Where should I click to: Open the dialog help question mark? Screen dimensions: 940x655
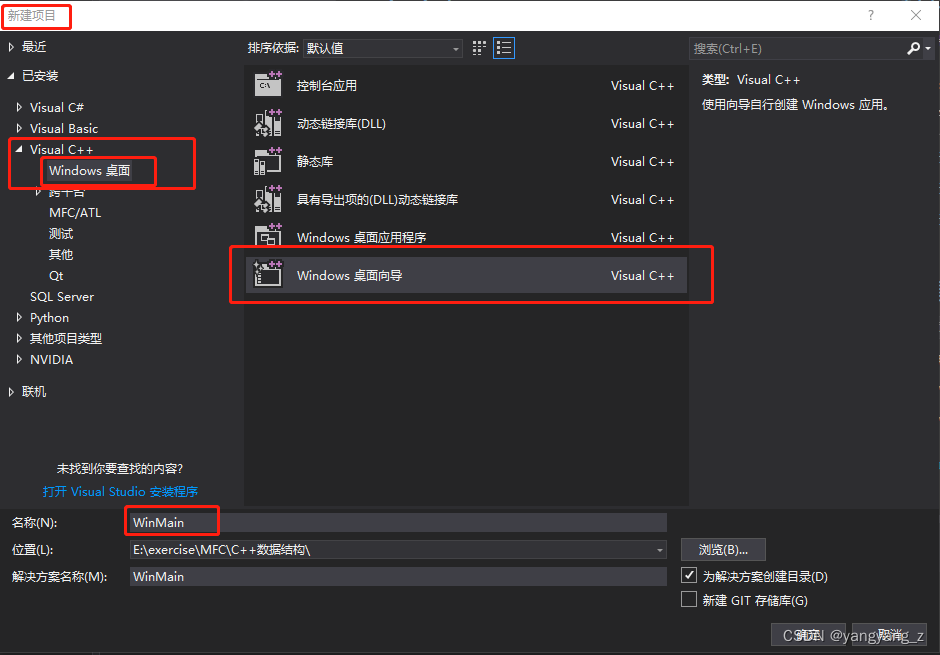[x=871, y=16]
